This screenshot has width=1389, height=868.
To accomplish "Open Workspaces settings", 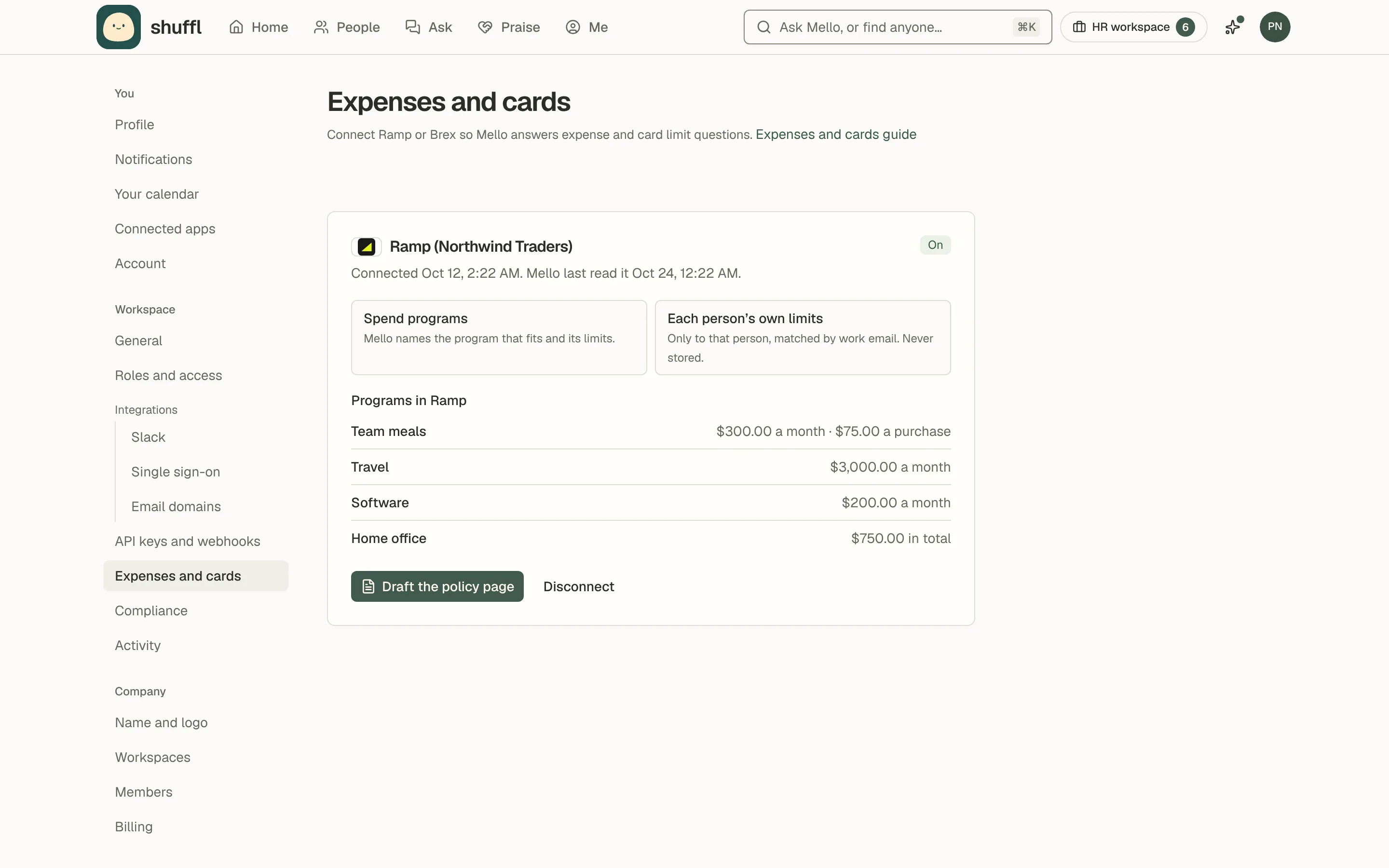I will click(x=195, y=757).
